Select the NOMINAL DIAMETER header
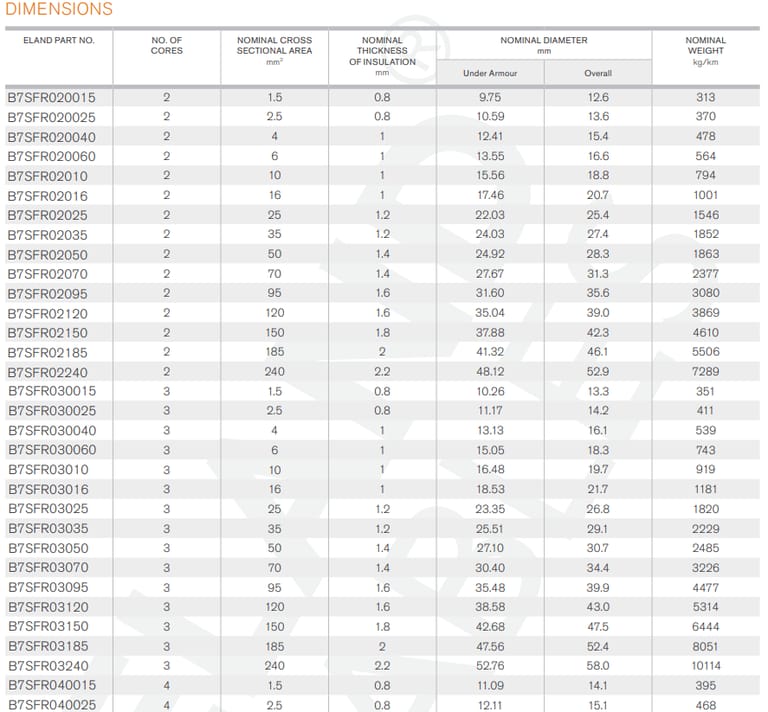768x712 pixels. coord(544,45)
